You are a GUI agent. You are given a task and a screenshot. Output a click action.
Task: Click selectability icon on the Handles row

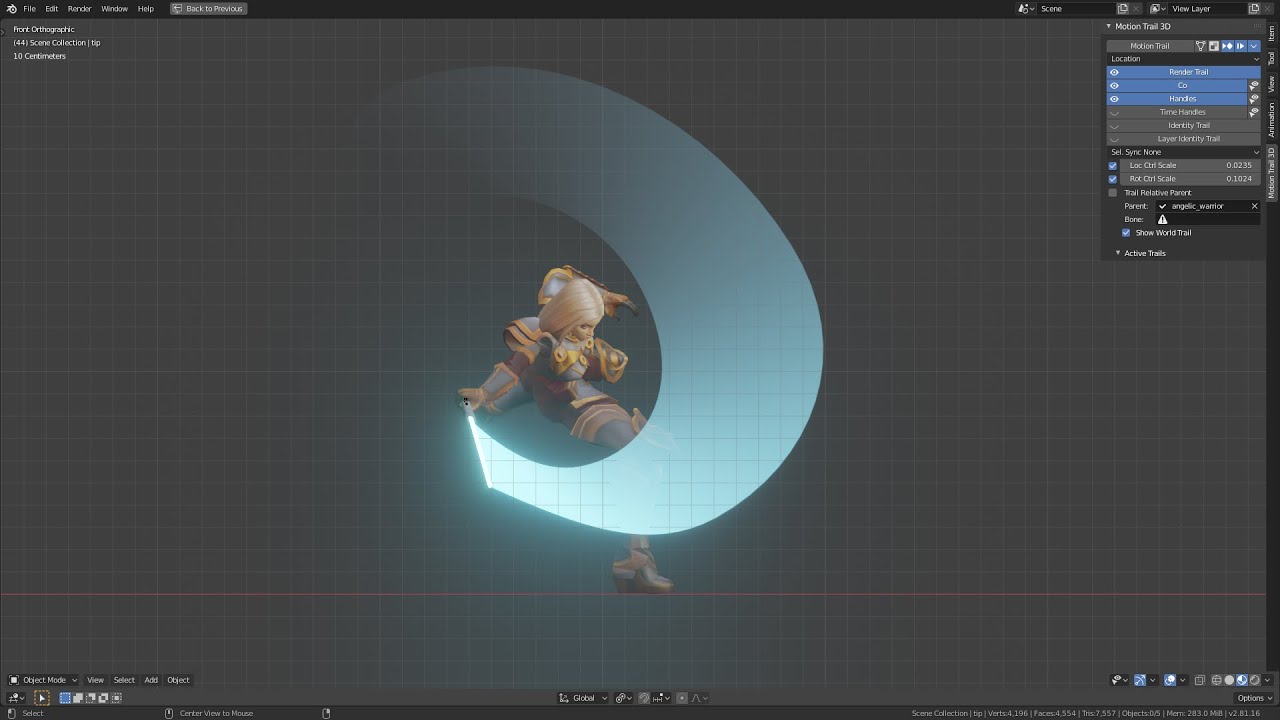[x=1254, y=99]
